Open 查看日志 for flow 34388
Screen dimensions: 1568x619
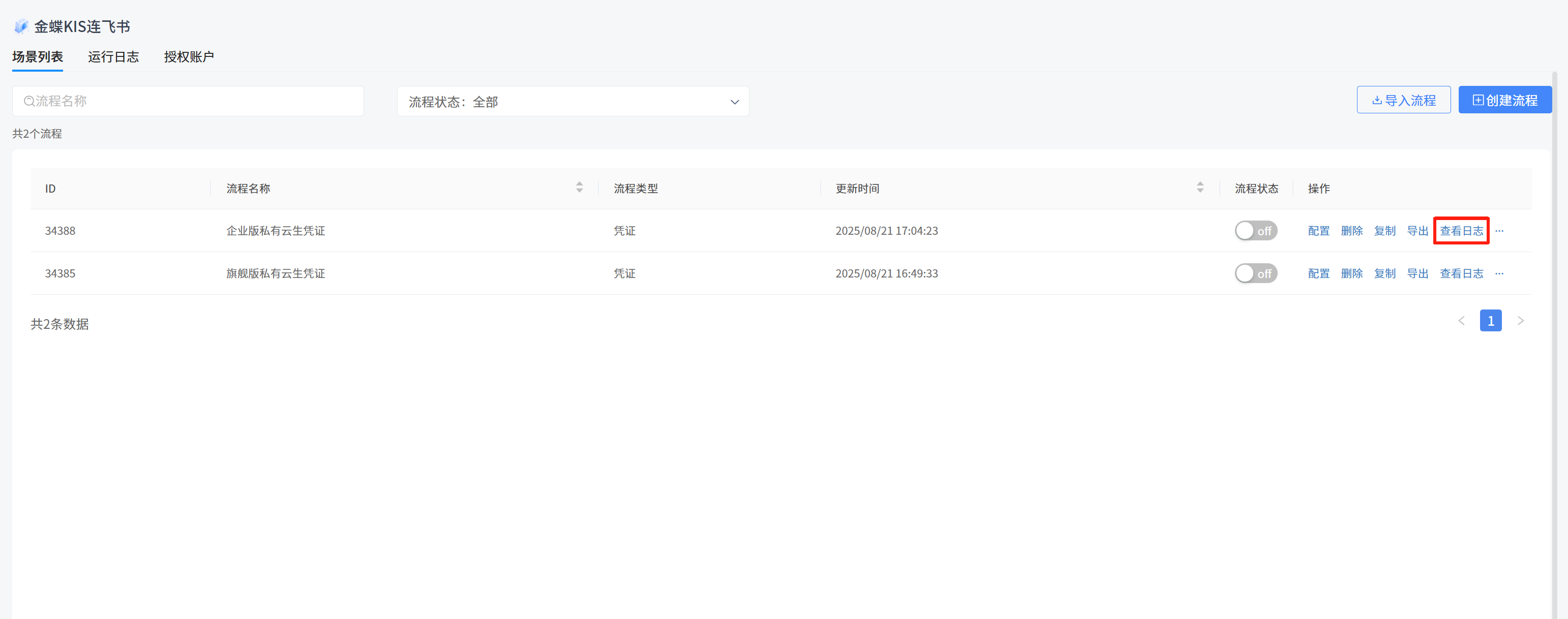[x=1461, y=231]
